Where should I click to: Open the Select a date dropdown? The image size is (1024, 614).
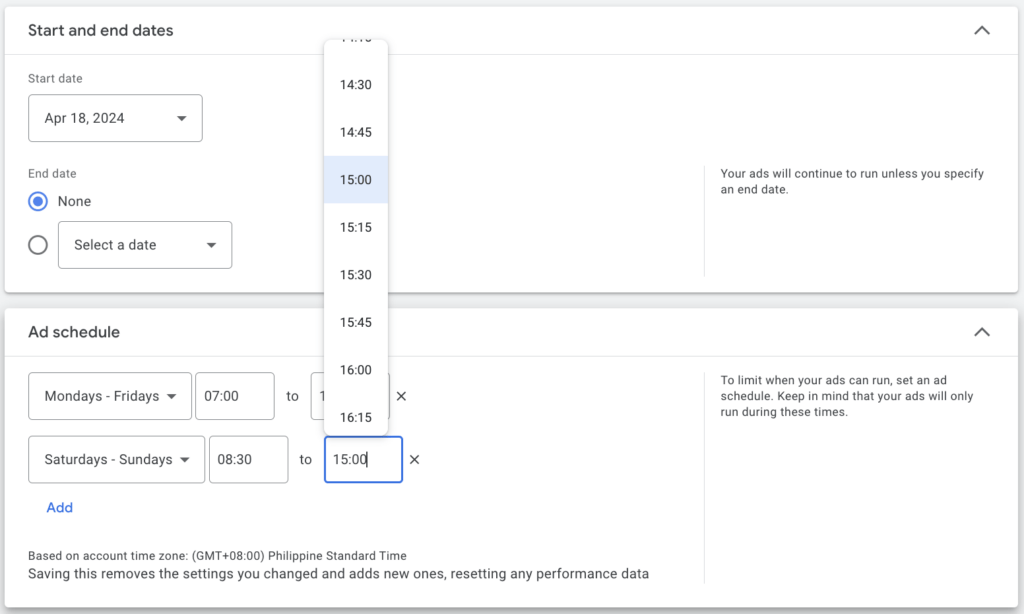coord(144,244)
